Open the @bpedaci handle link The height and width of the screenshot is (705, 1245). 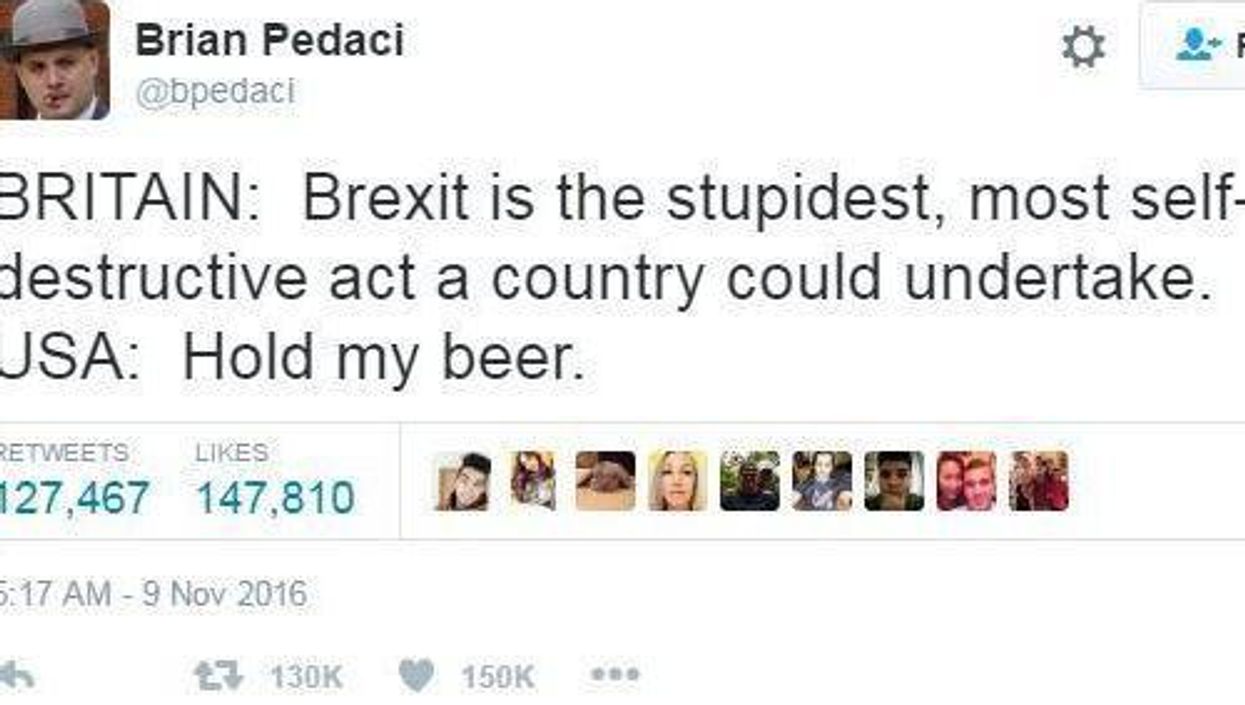click(x=215, y=91)
